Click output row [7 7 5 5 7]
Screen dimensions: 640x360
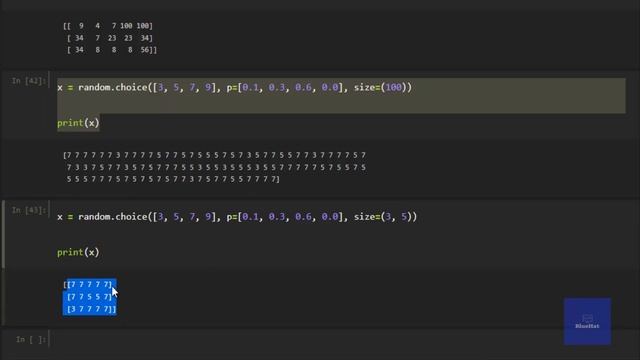pos(89,297)
